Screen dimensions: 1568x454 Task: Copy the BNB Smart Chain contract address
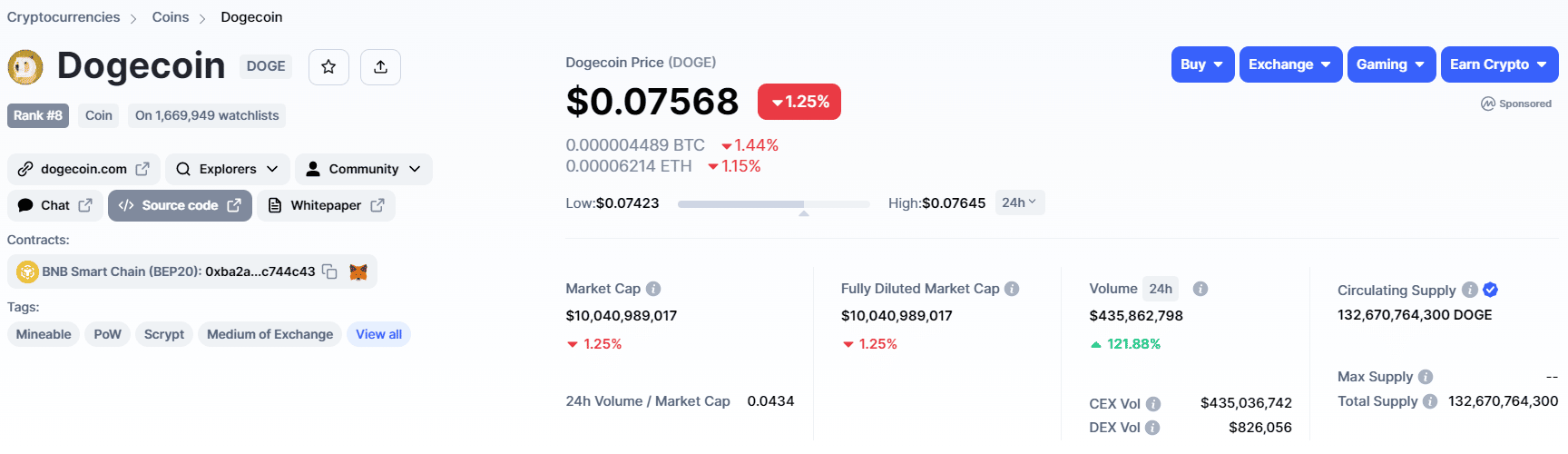click(x=330, y=271)
